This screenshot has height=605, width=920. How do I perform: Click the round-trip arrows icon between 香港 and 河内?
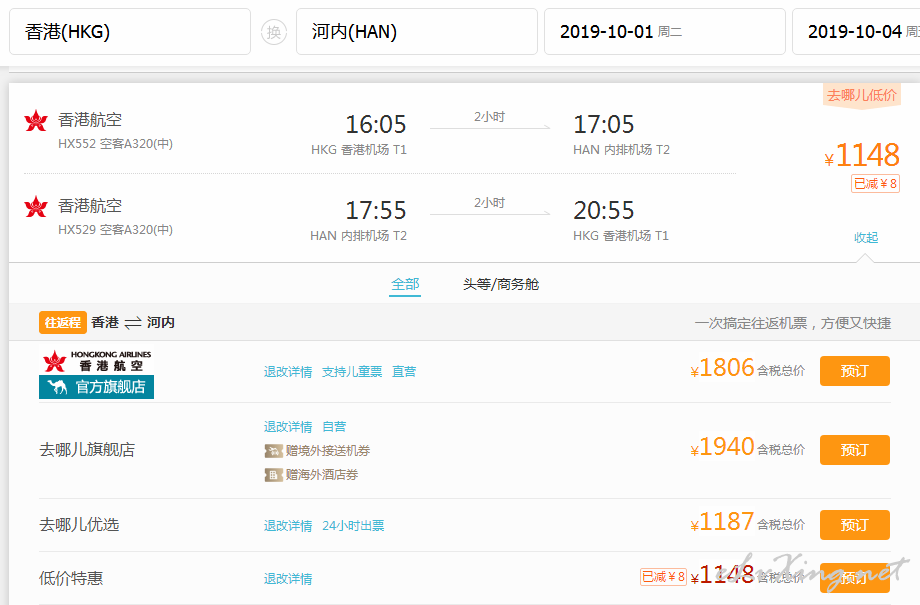coord(133,323)
